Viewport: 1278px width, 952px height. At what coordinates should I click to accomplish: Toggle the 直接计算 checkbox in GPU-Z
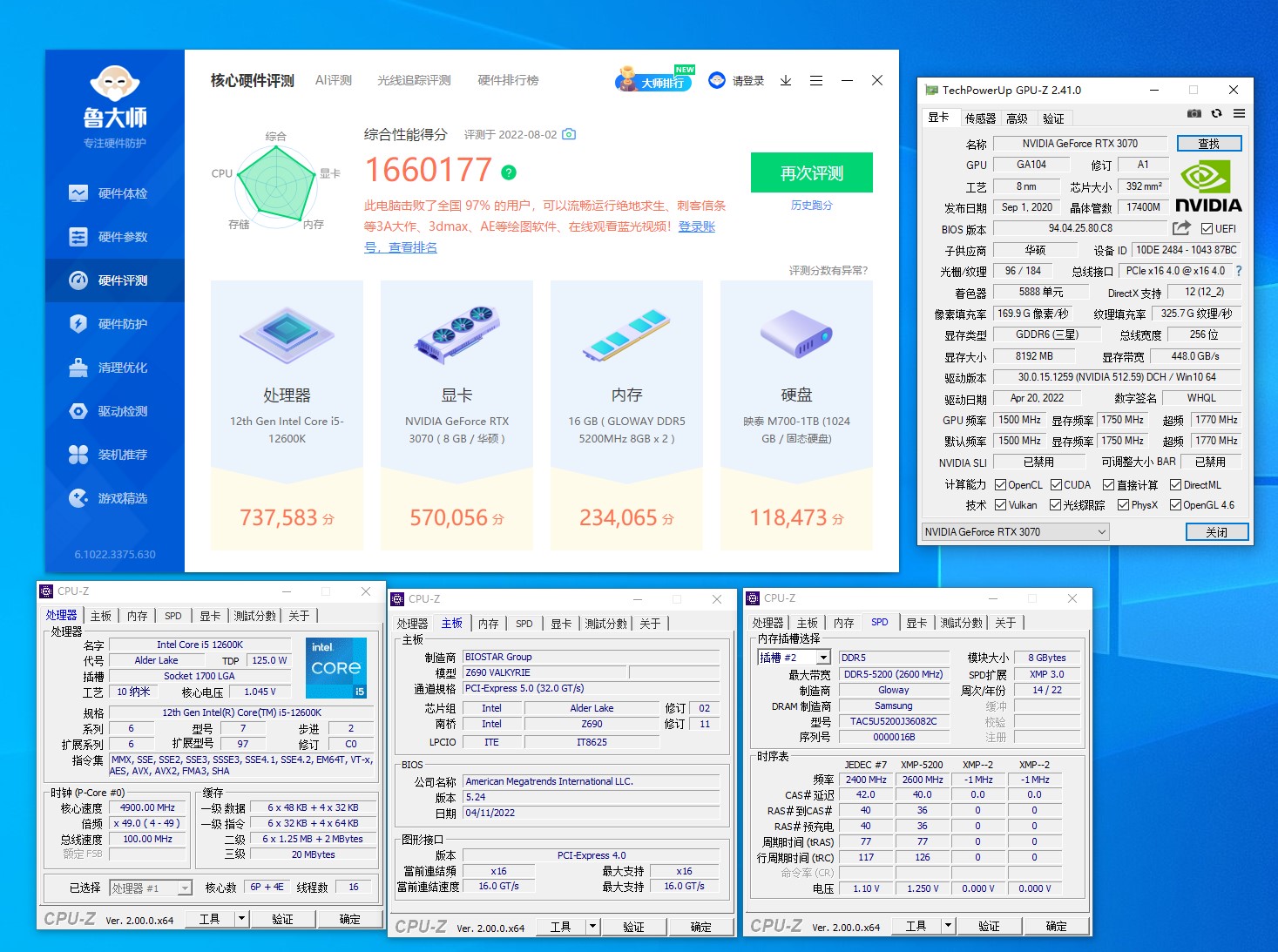1108,485
